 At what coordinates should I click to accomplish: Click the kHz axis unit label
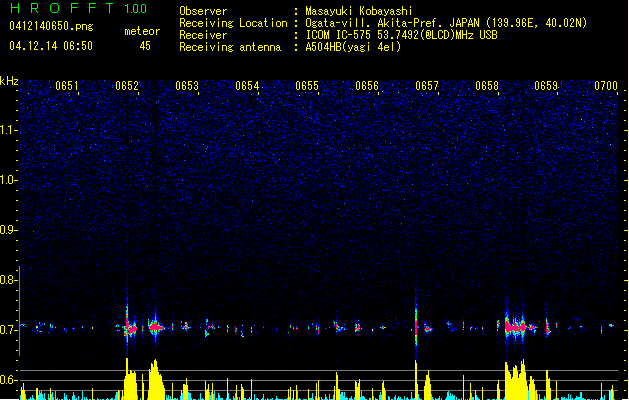pos(9,81)
